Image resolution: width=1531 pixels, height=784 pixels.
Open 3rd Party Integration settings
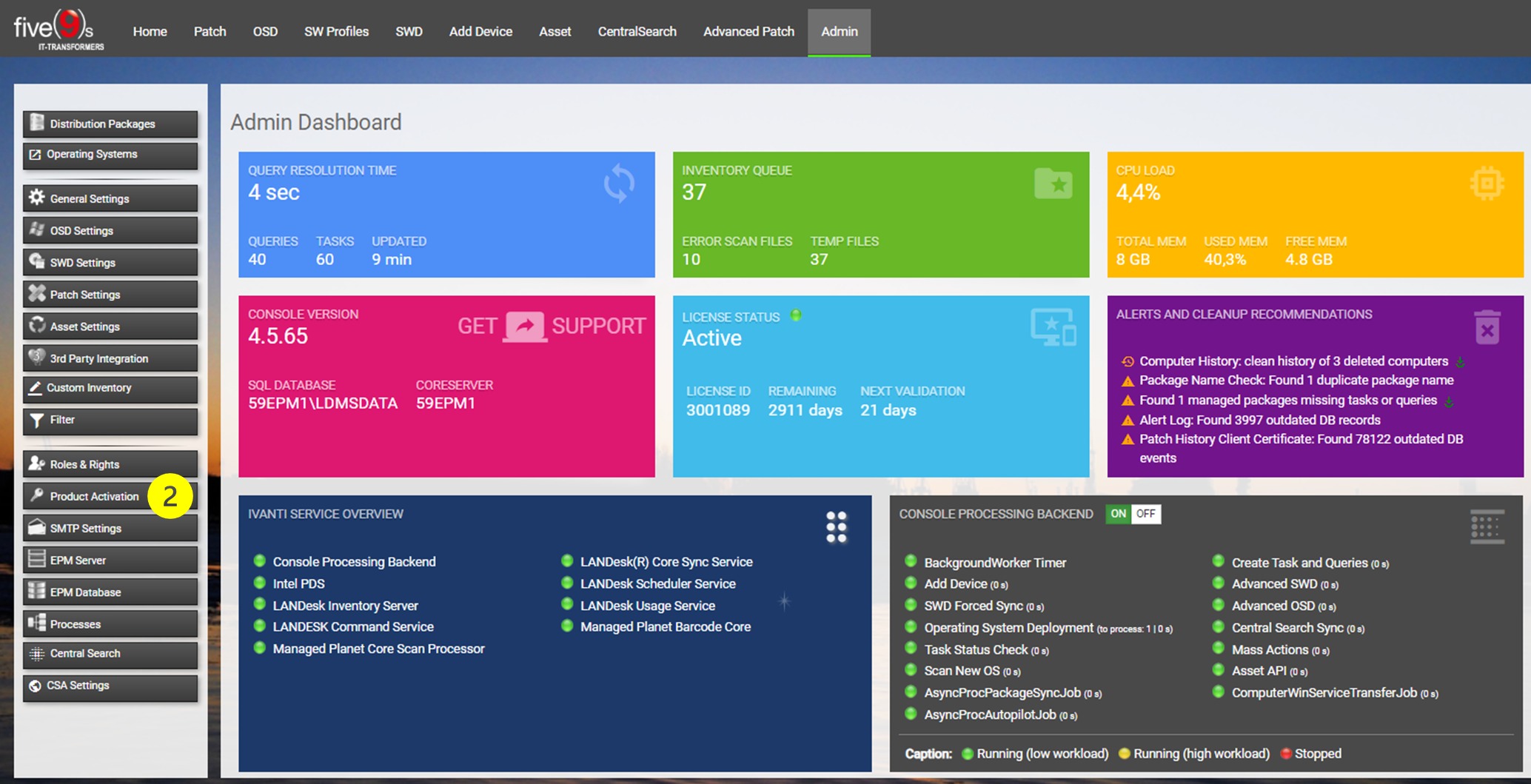(110, 358)
